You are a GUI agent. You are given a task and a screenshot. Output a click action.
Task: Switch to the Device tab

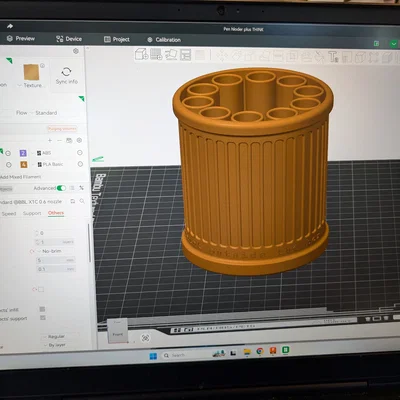69,39
